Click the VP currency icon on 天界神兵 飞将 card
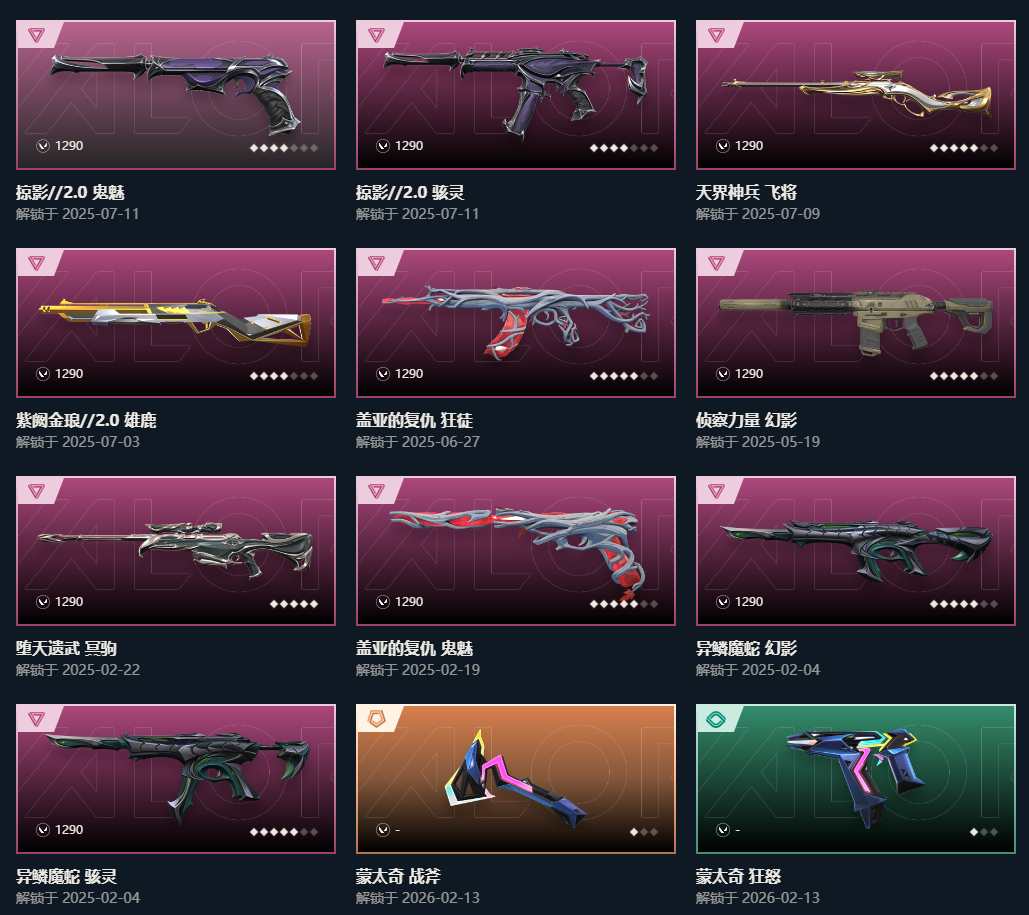 point(723,146)
